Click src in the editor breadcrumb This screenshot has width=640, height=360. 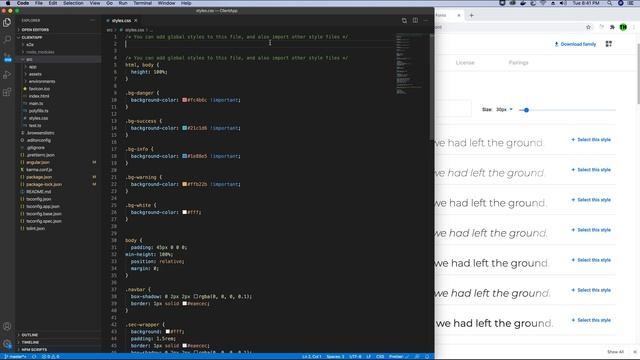tap(109, 30)
